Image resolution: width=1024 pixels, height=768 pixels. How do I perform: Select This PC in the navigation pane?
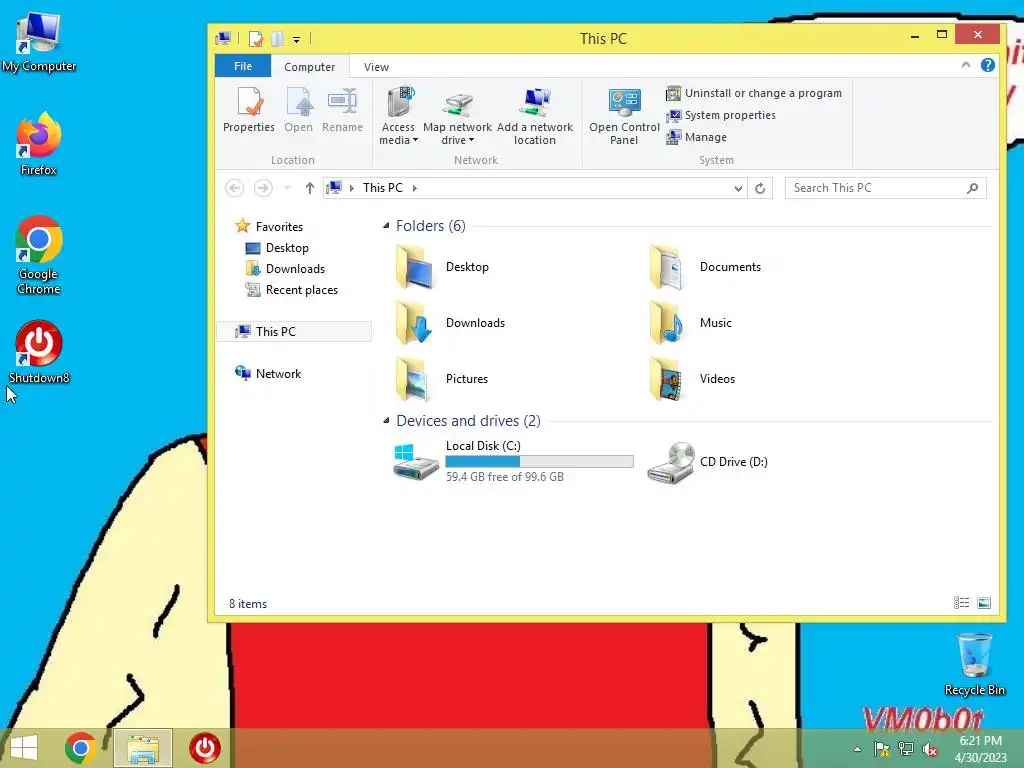tap(294, 332)
